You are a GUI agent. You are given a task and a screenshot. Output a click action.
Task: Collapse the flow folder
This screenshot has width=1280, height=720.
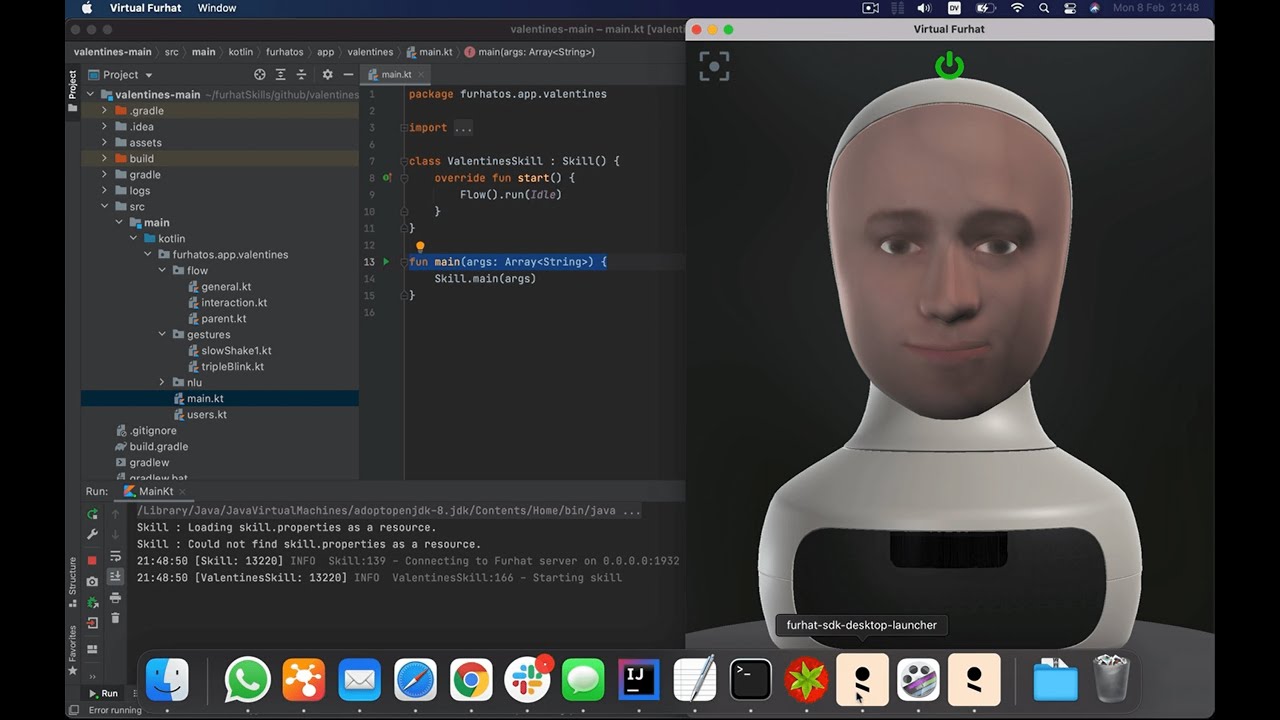click(162, 271)
